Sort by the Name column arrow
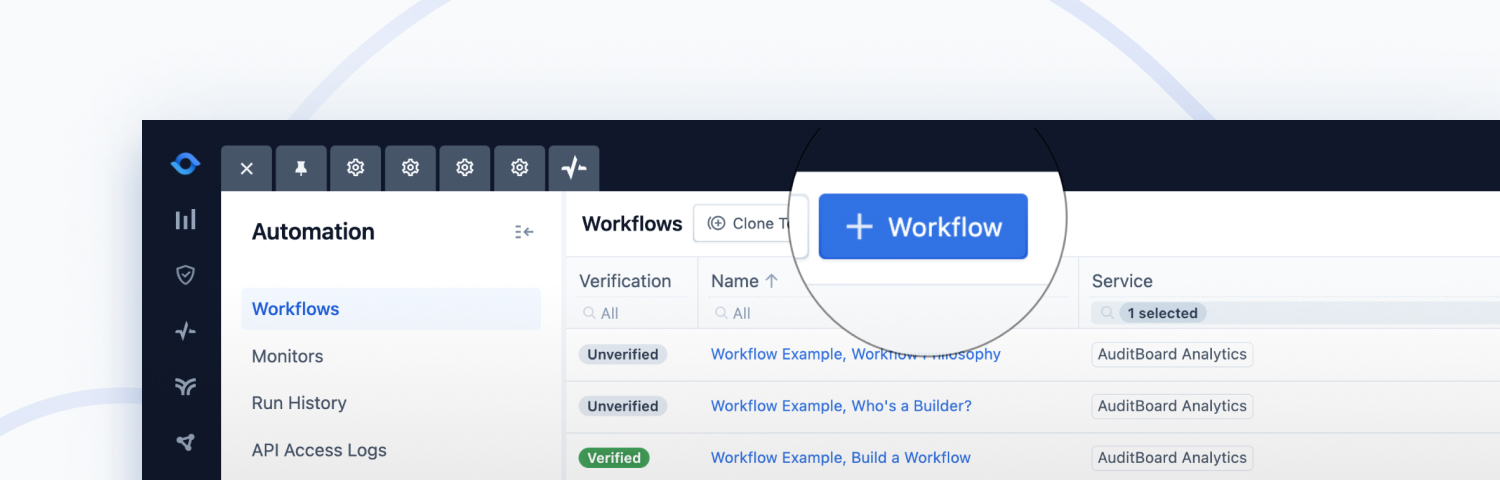The height and width of the screenshot is (480, 1500). coord(771,282)
